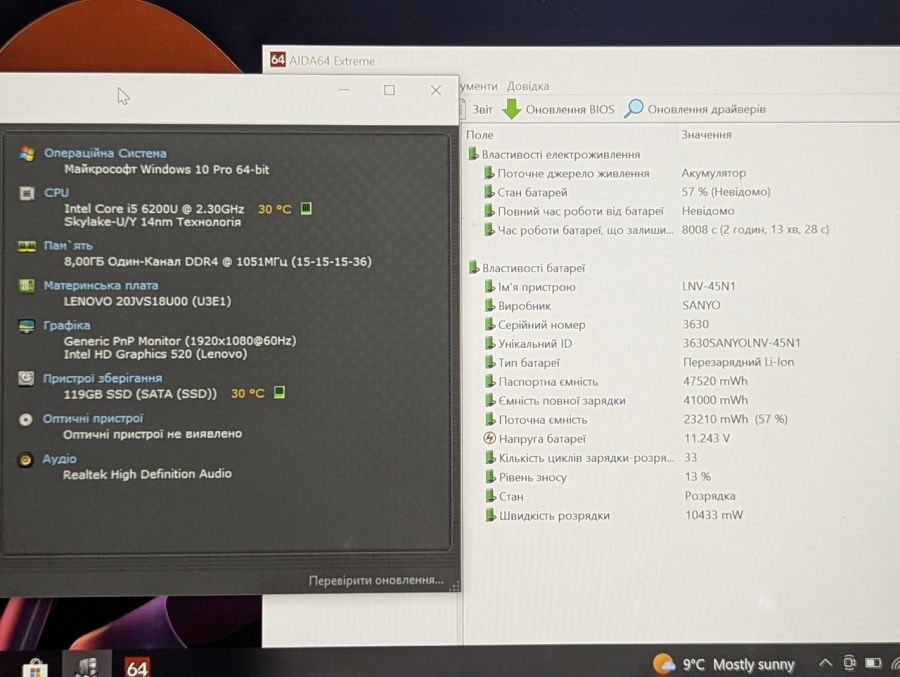Screen dimensions: 900x677
Task: Click the storage devices drive icon
Action: 26,378
